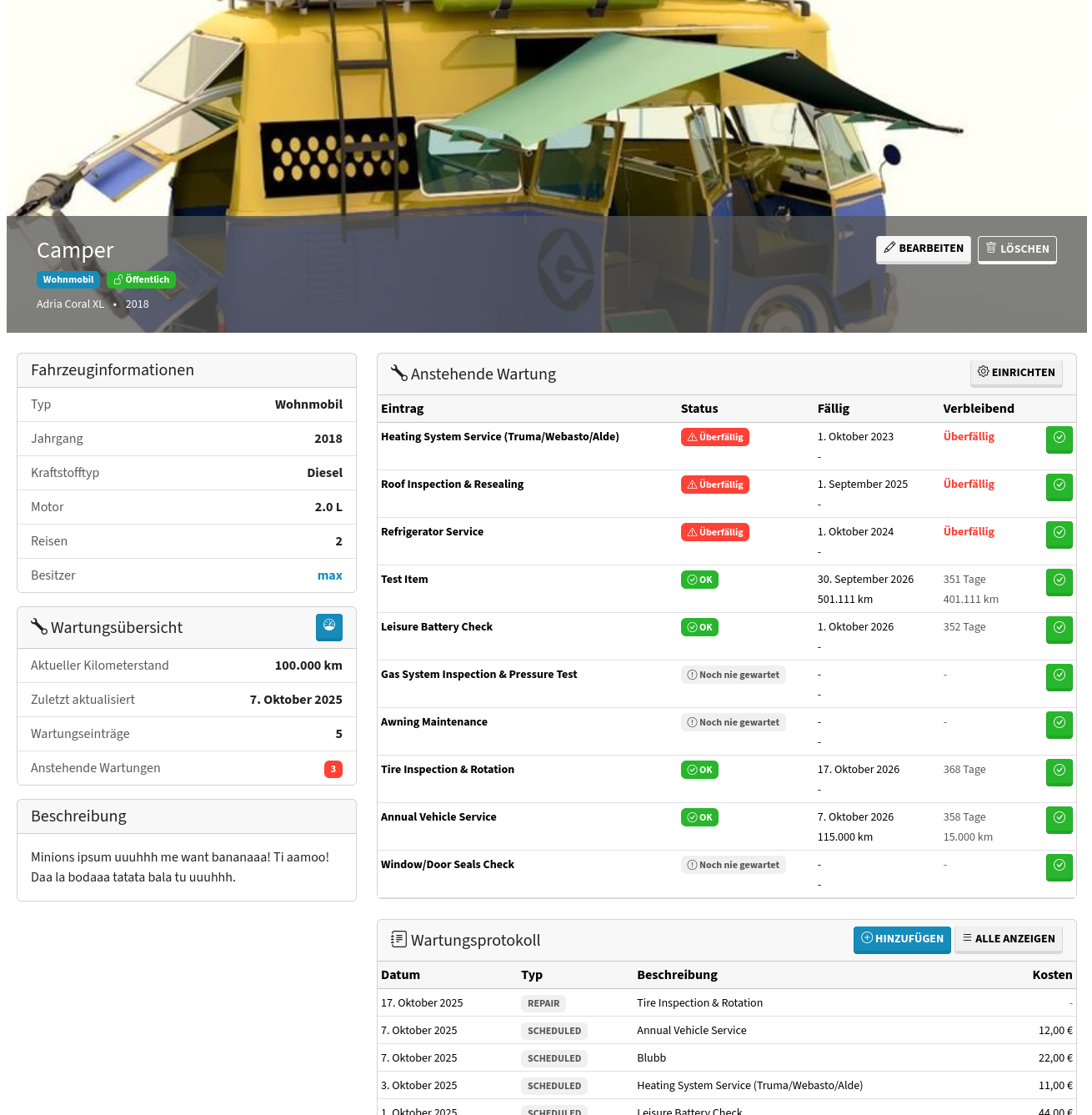This screenshot has height=1115, width=1092.
Task: Click the Öffentlich visibility badge
Action: (x=141, y=280)
